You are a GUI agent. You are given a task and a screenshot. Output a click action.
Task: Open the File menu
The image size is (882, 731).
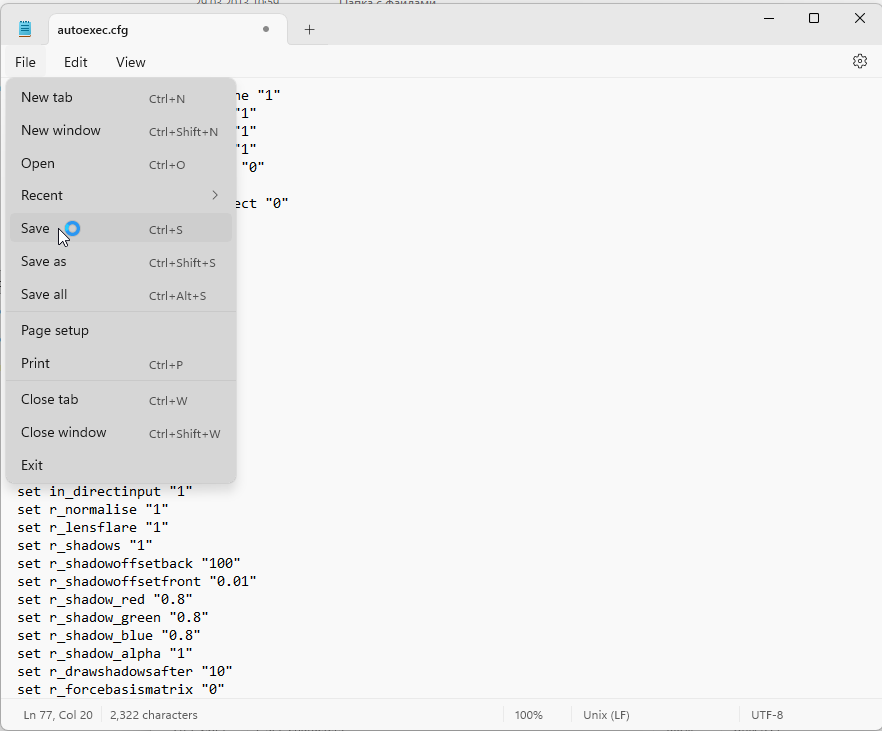pos(25,62)
